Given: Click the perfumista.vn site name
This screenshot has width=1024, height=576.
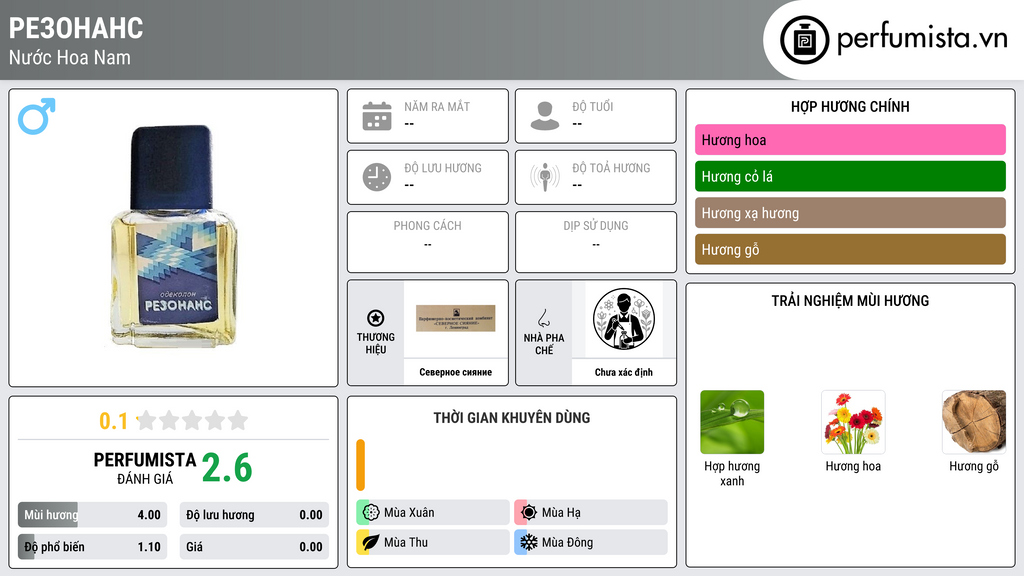Looking at the screenshot, I should click(922, 38).
